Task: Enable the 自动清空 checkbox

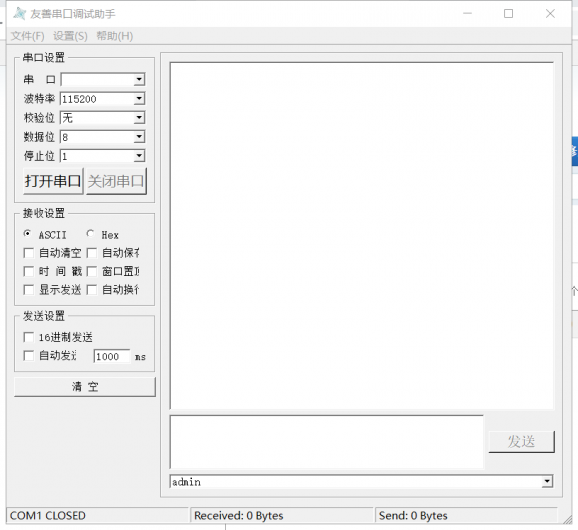Action: pos(28,253)
